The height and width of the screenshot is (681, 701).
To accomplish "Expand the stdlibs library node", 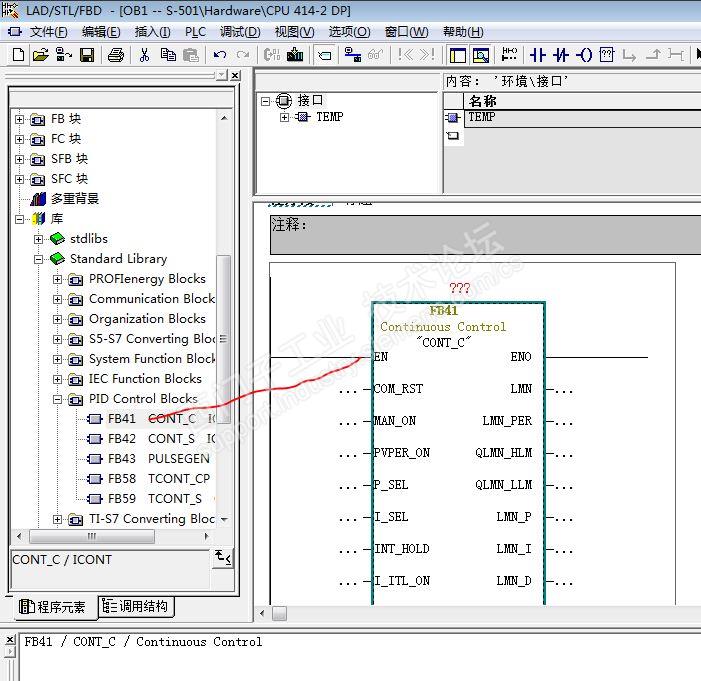I will [x=38, y=239].
